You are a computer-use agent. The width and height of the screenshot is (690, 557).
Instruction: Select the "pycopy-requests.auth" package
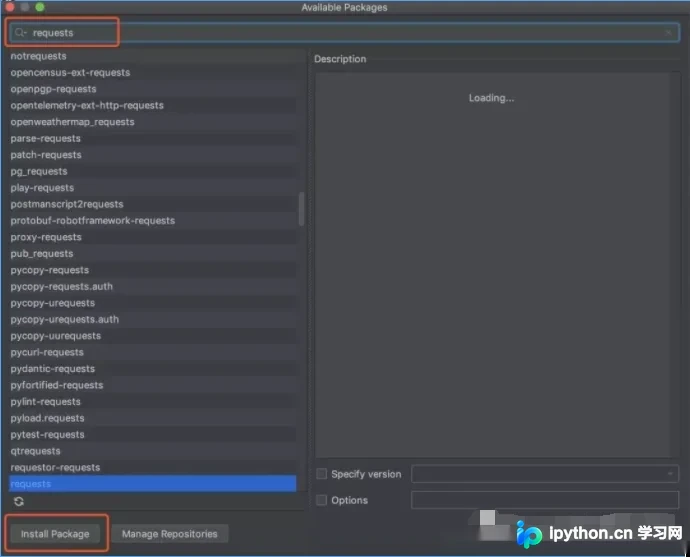[153, 286]
